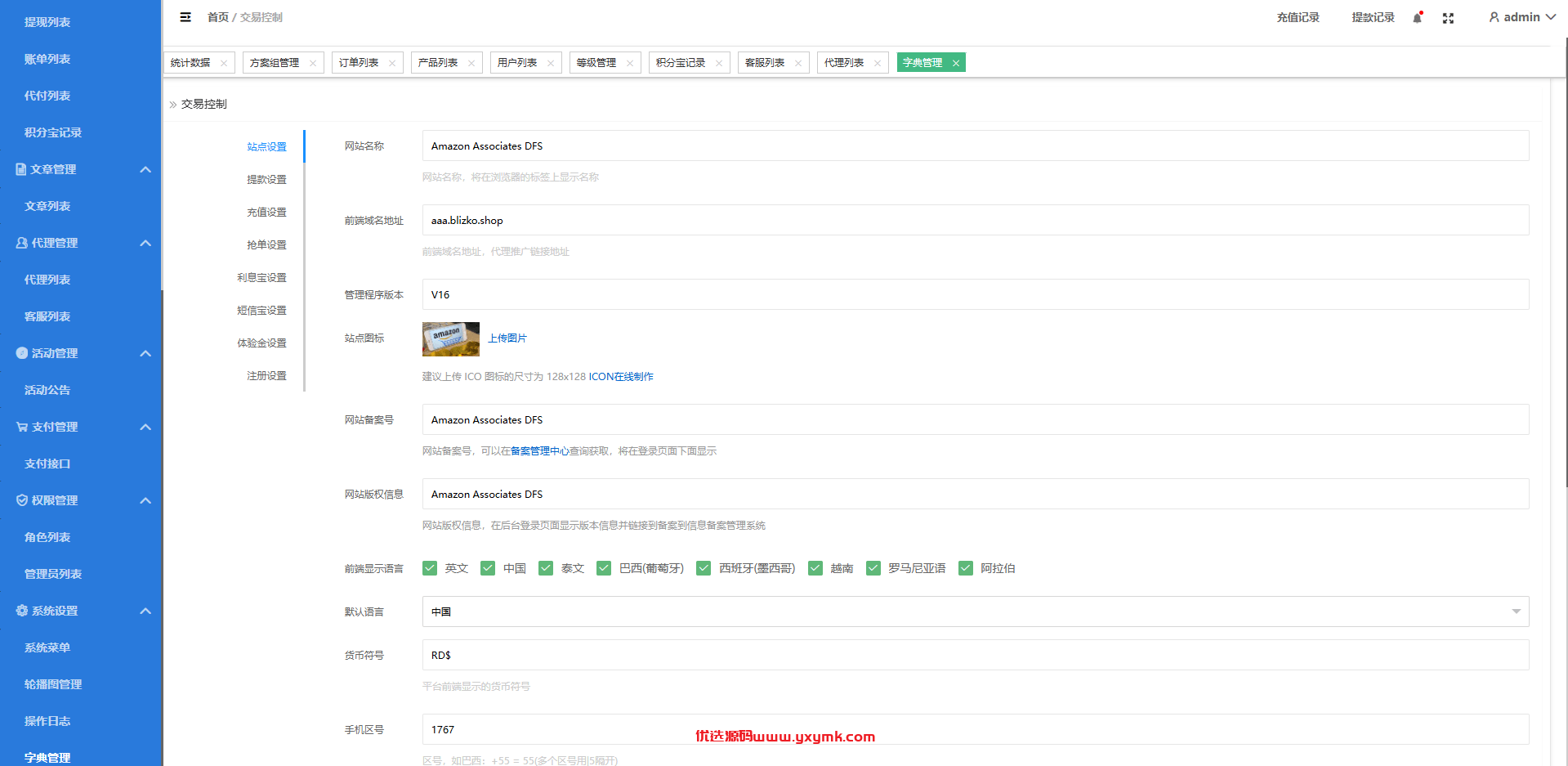Click the amazon site icon thumbnail
This screenshot has width=1568, height=766.
[x=451, y=339]
